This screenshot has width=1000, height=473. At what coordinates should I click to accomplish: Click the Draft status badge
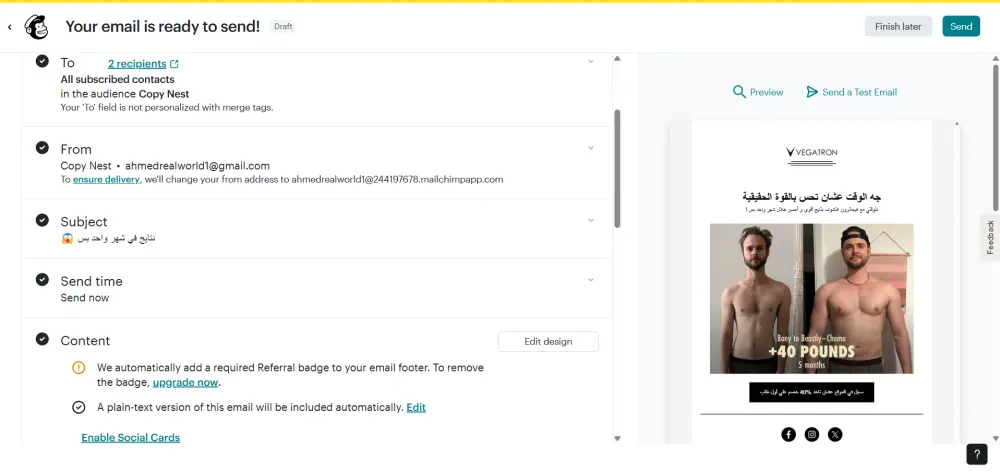click(x=283, y=26)
